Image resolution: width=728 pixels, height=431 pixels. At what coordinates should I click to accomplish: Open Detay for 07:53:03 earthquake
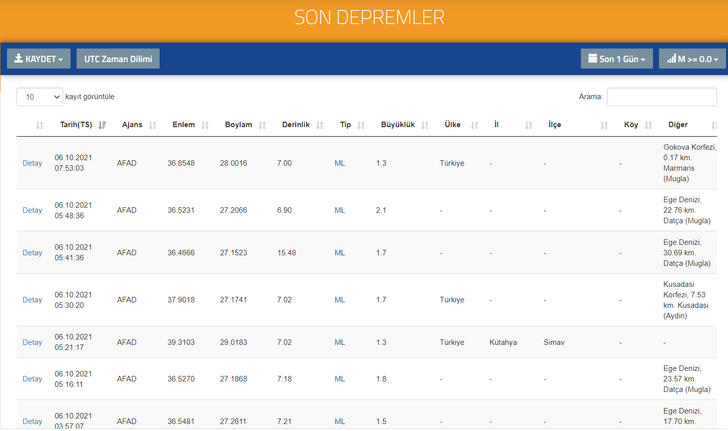pyautogui.click(x=32, y=163)
